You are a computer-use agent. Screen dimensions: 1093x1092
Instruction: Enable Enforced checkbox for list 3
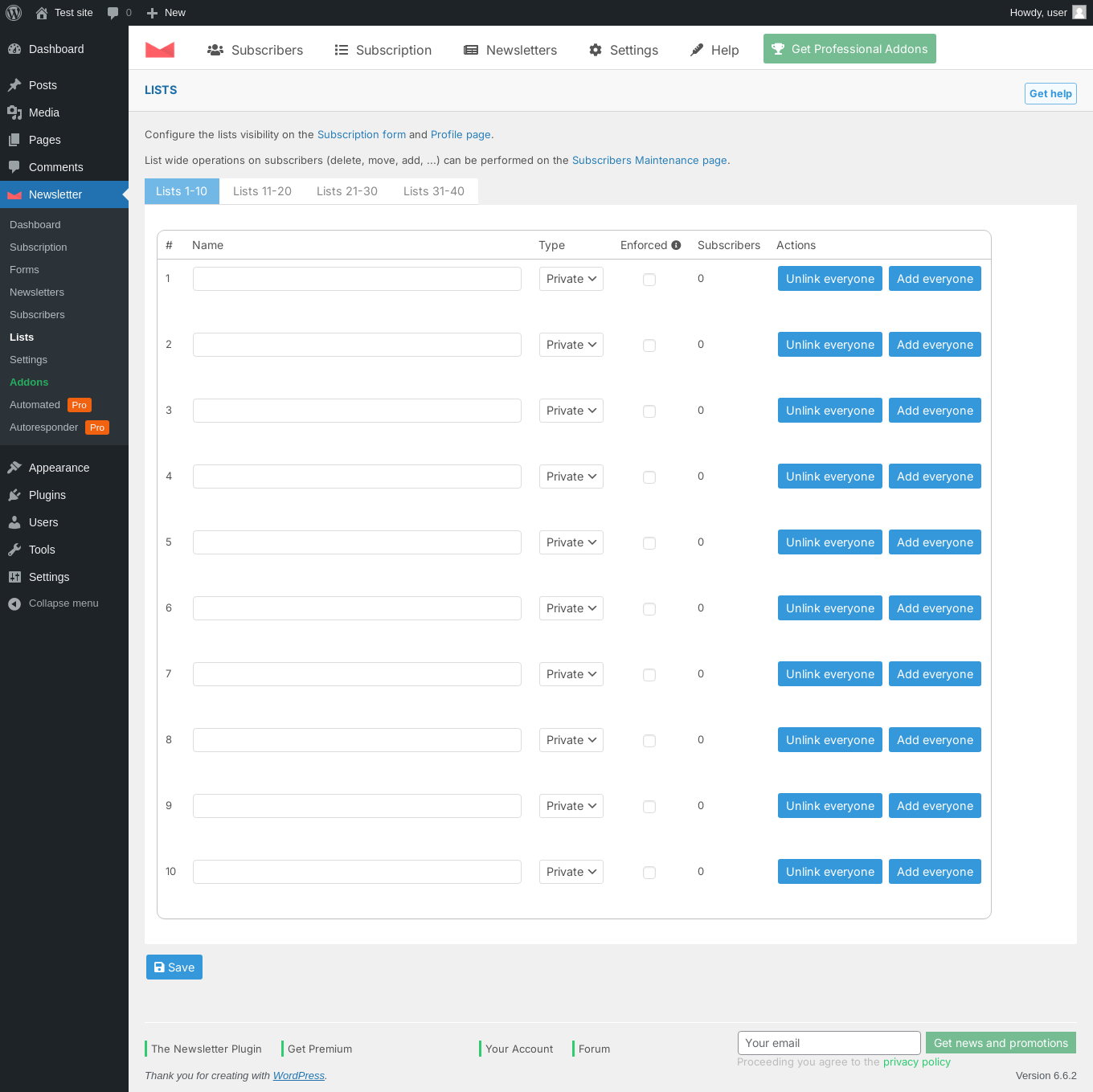(649, 411)
